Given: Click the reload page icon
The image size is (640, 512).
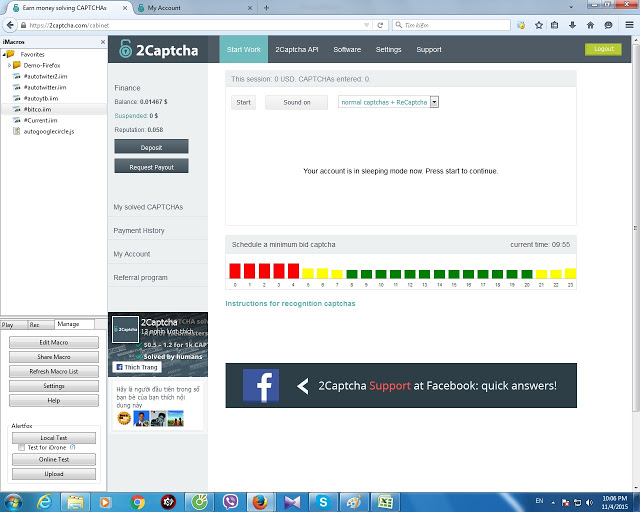Looking at the screenshot, I should click(380, 25).
